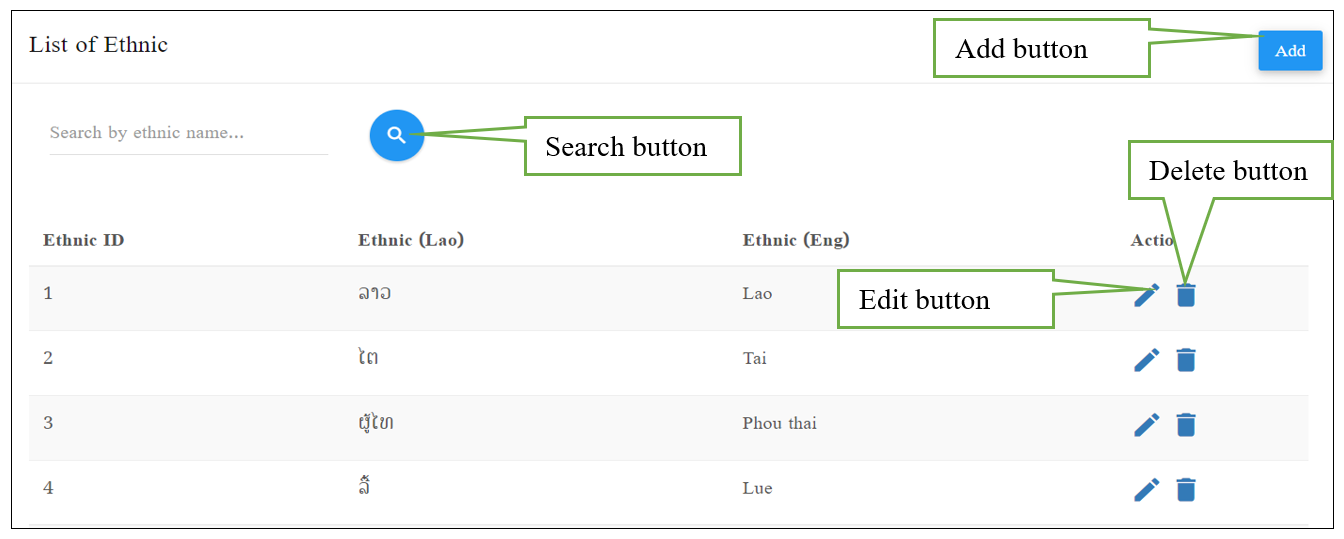Edit the Lao ethnic row
Image resolution: width=1344 pixels, height=539 pixels.
[x=1147, y=295]
